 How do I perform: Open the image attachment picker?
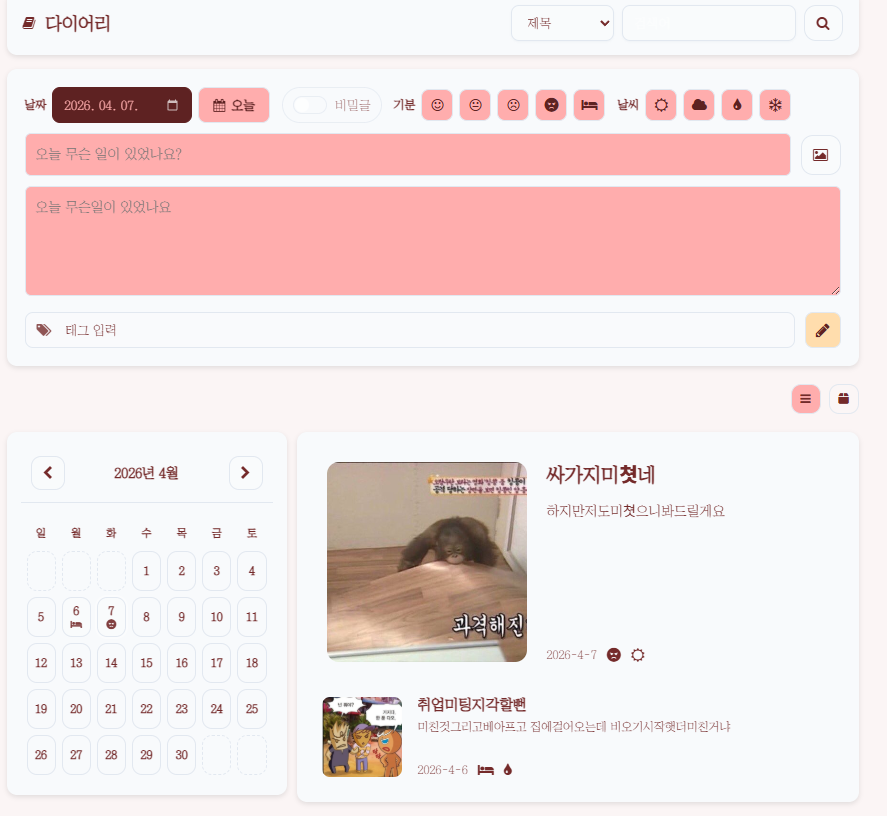point(820,155)
